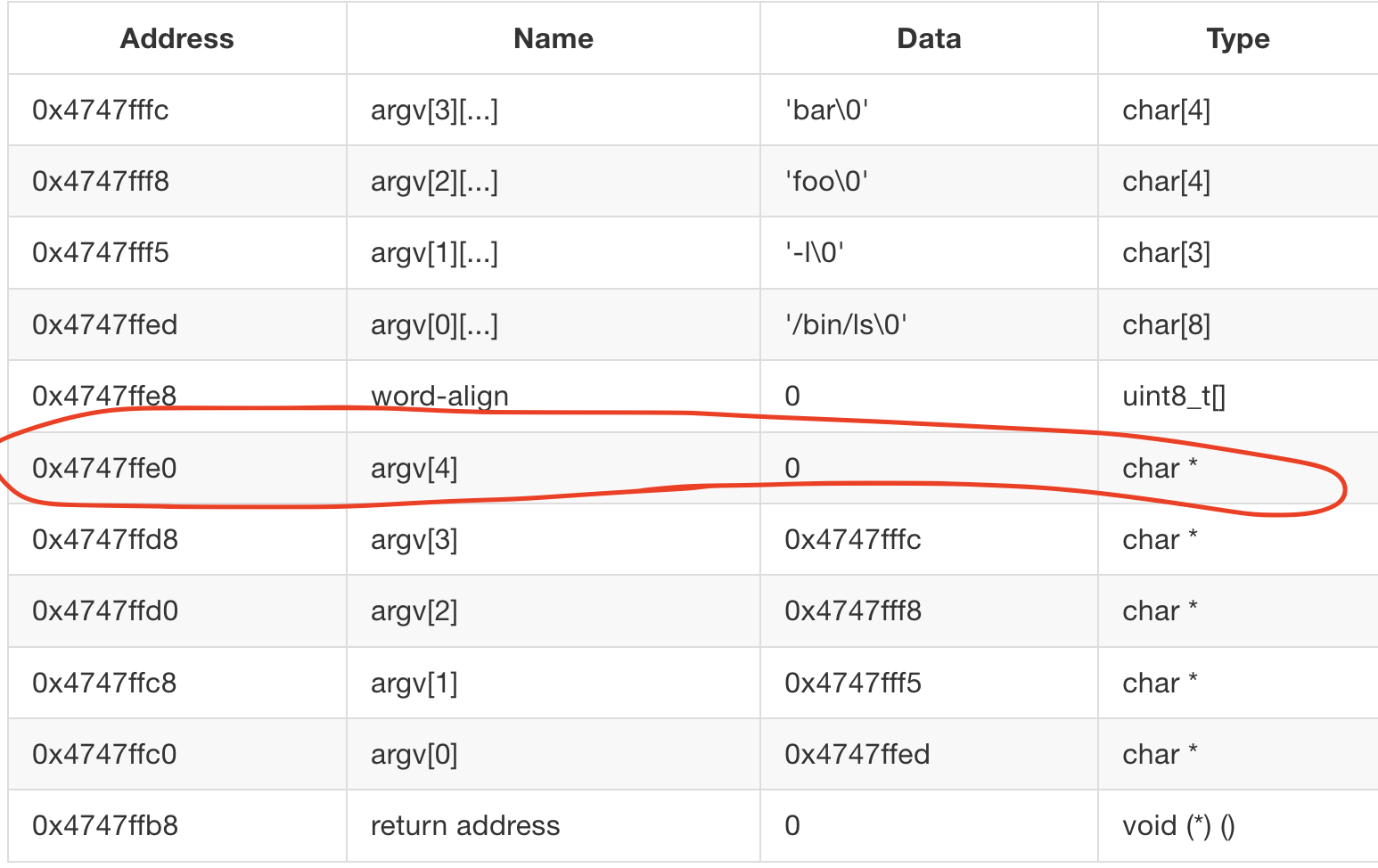Select address 0x4747ffe0 cell
Image resolution: width=1378 pixels, height=868 pixels.
click(177, 468)
